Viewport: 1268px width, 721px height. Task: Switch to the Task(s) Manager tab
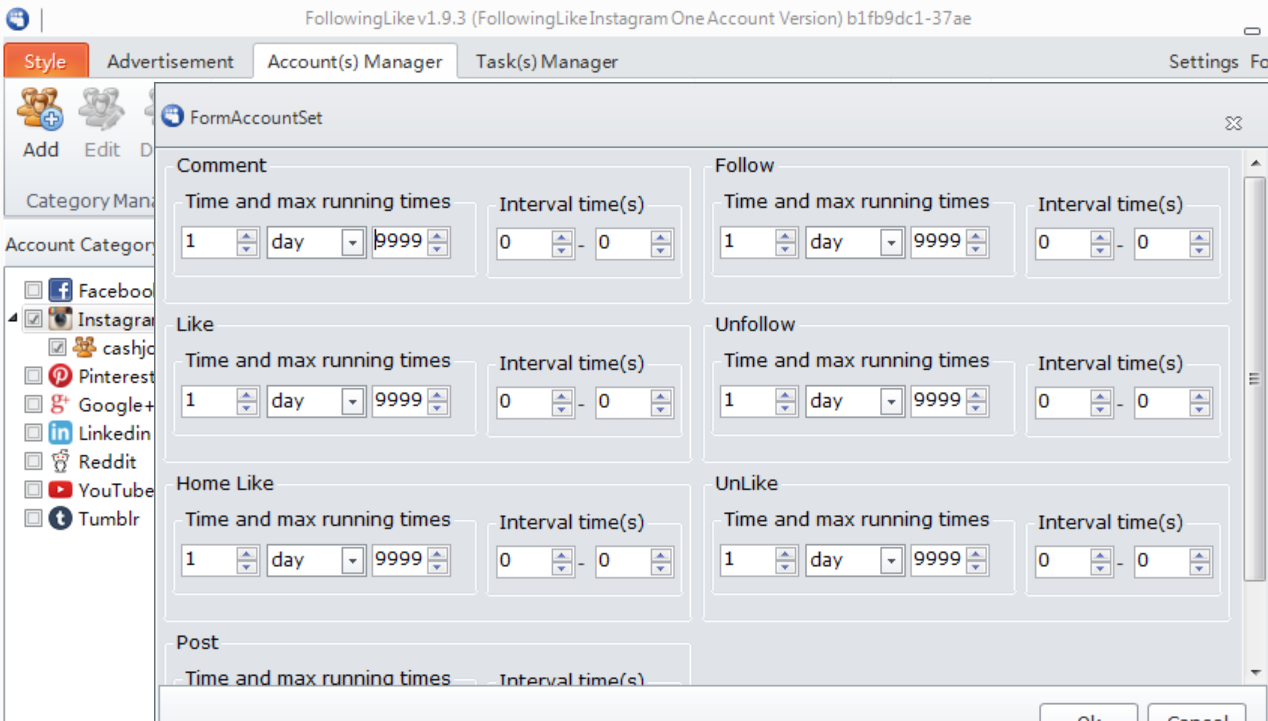[x=546, y=62]
